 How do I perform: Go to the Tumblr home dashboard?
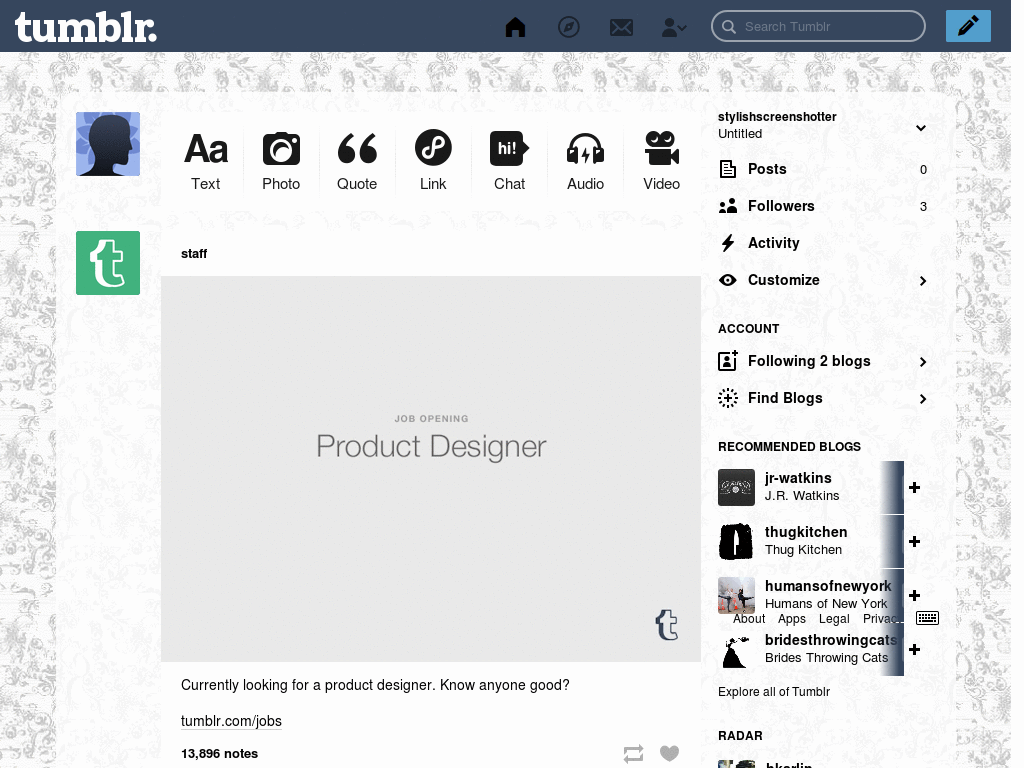(515, 26)
